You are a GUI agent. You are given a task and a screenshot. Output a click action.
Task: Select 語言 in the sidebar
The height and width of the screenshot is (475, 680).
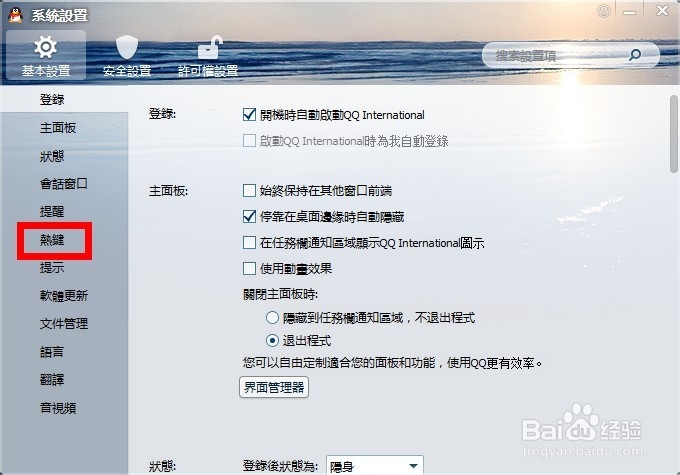point(52,352)
